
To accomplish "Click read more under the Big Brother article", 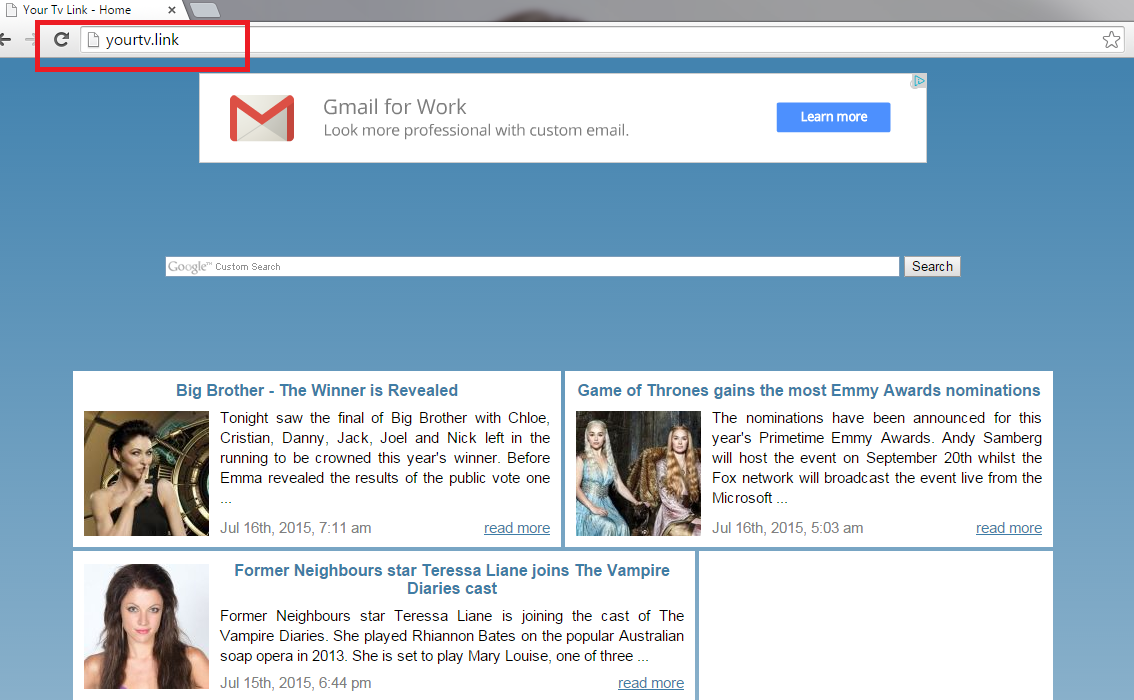I will tap(517, 528).
